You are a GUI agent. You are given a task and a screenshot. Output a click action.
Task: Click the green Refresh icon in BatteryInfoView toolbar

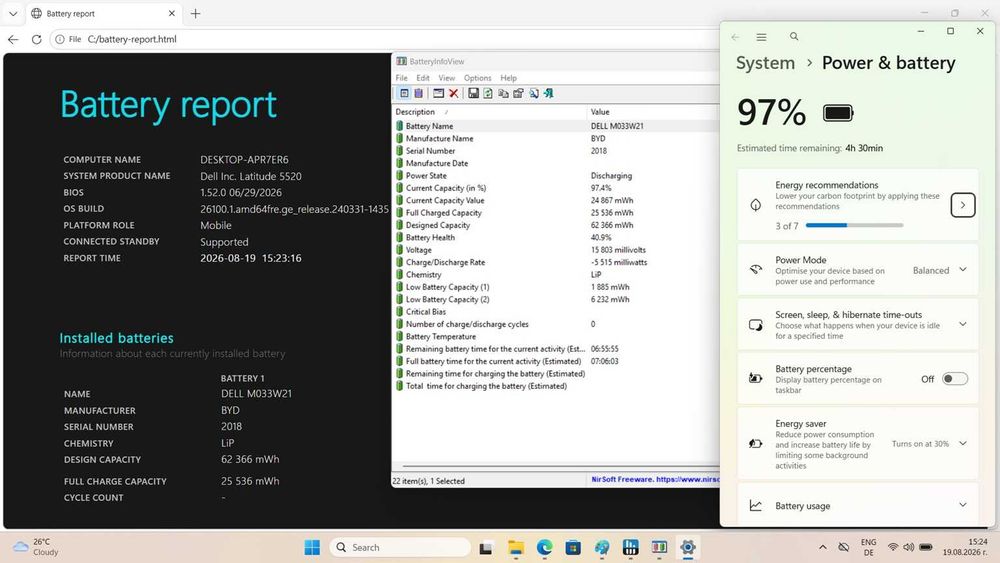tap(488, 93)
